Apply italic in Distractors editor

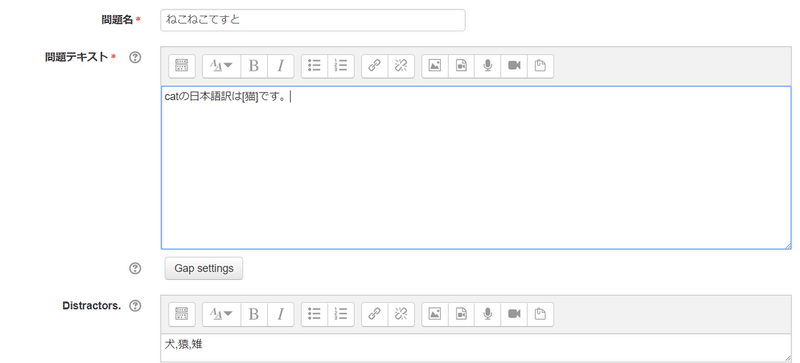click(281, 314)
